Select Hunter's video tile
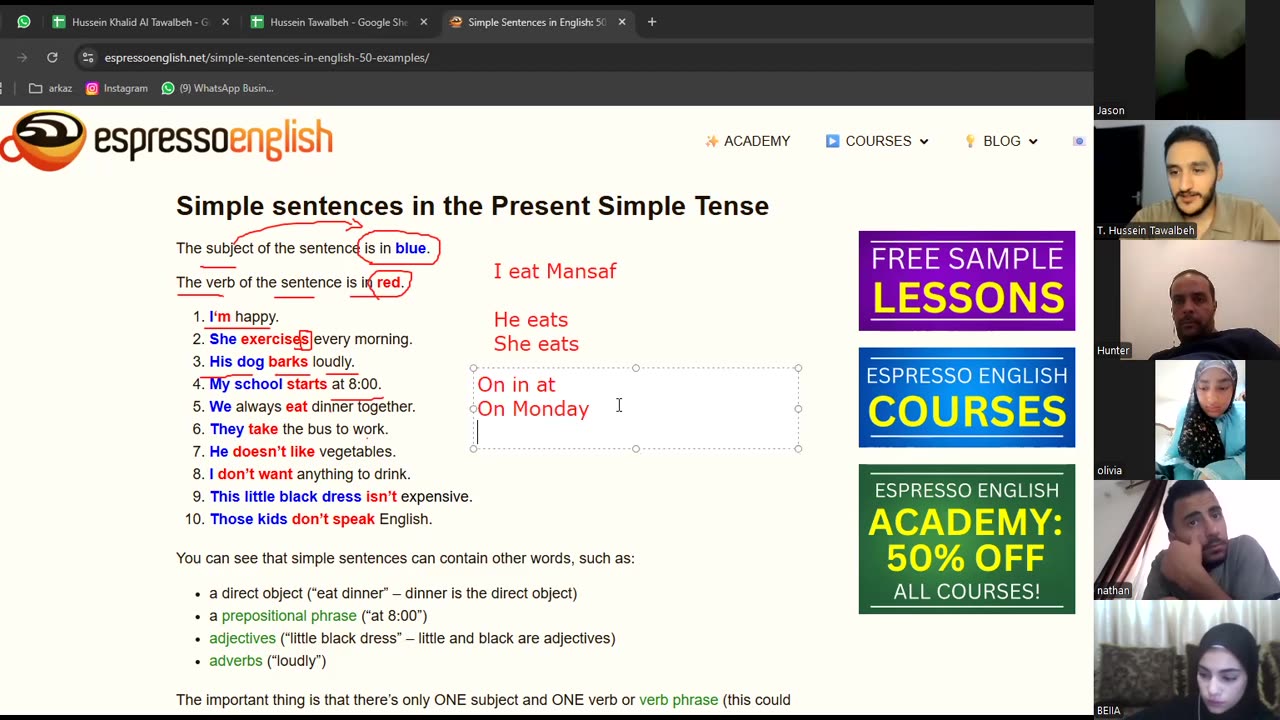This screenshot has height=720, width=1280. (1187, 300)
